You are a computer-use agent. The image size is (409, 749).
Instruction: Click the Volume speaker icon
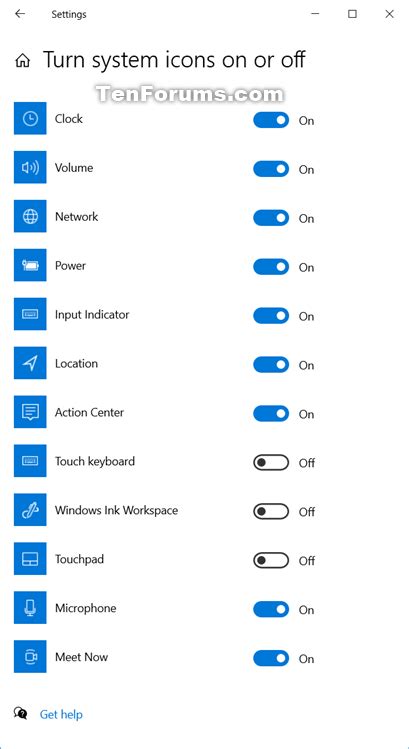pyautogui.click(x=30, y=168)
